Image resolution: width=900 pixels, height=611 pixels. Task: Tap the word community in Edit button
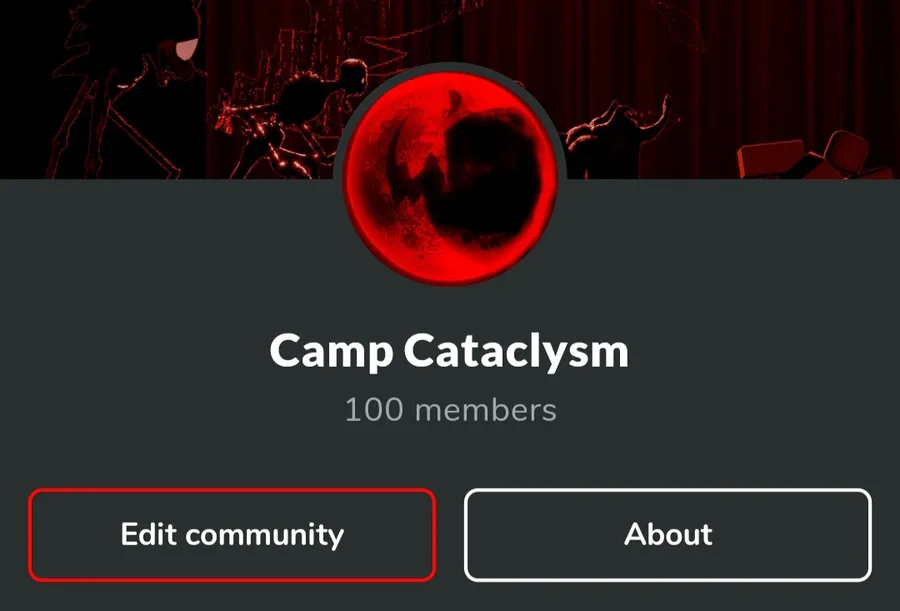[265, 535]
